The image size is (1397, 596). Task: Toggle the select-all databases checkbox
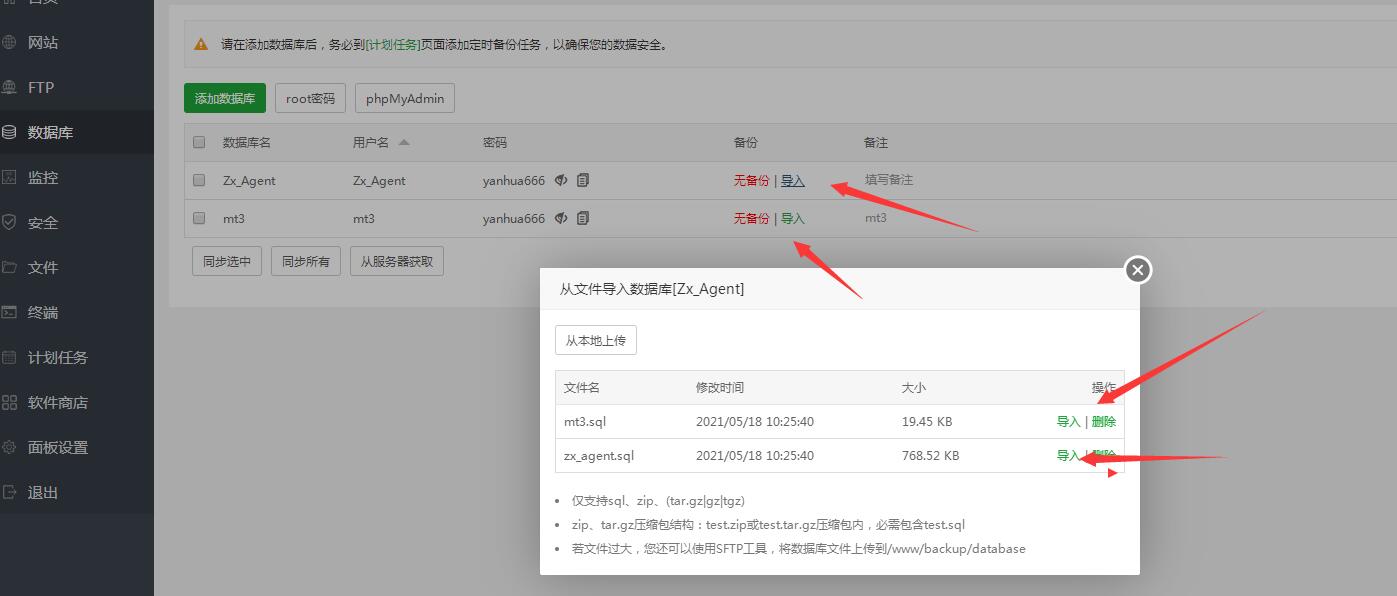coord(199,142)
